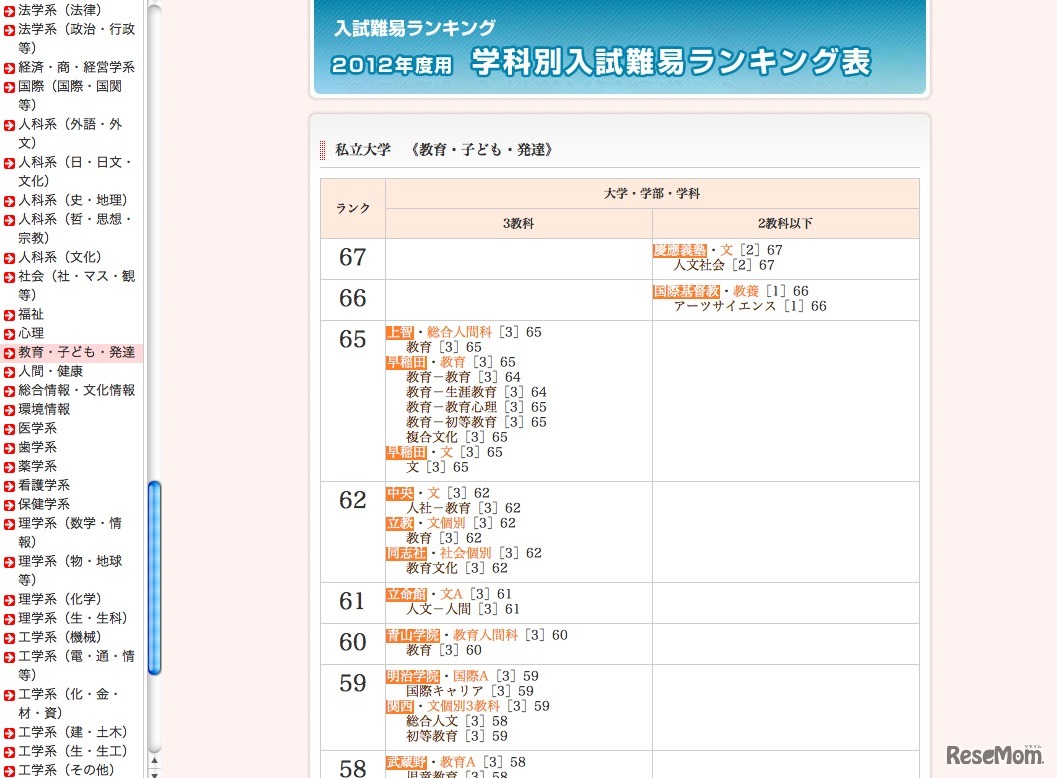Click the red arrow icon beside 福祉
The height and width of the screenshot is (778, 1057).
(12, 315)
